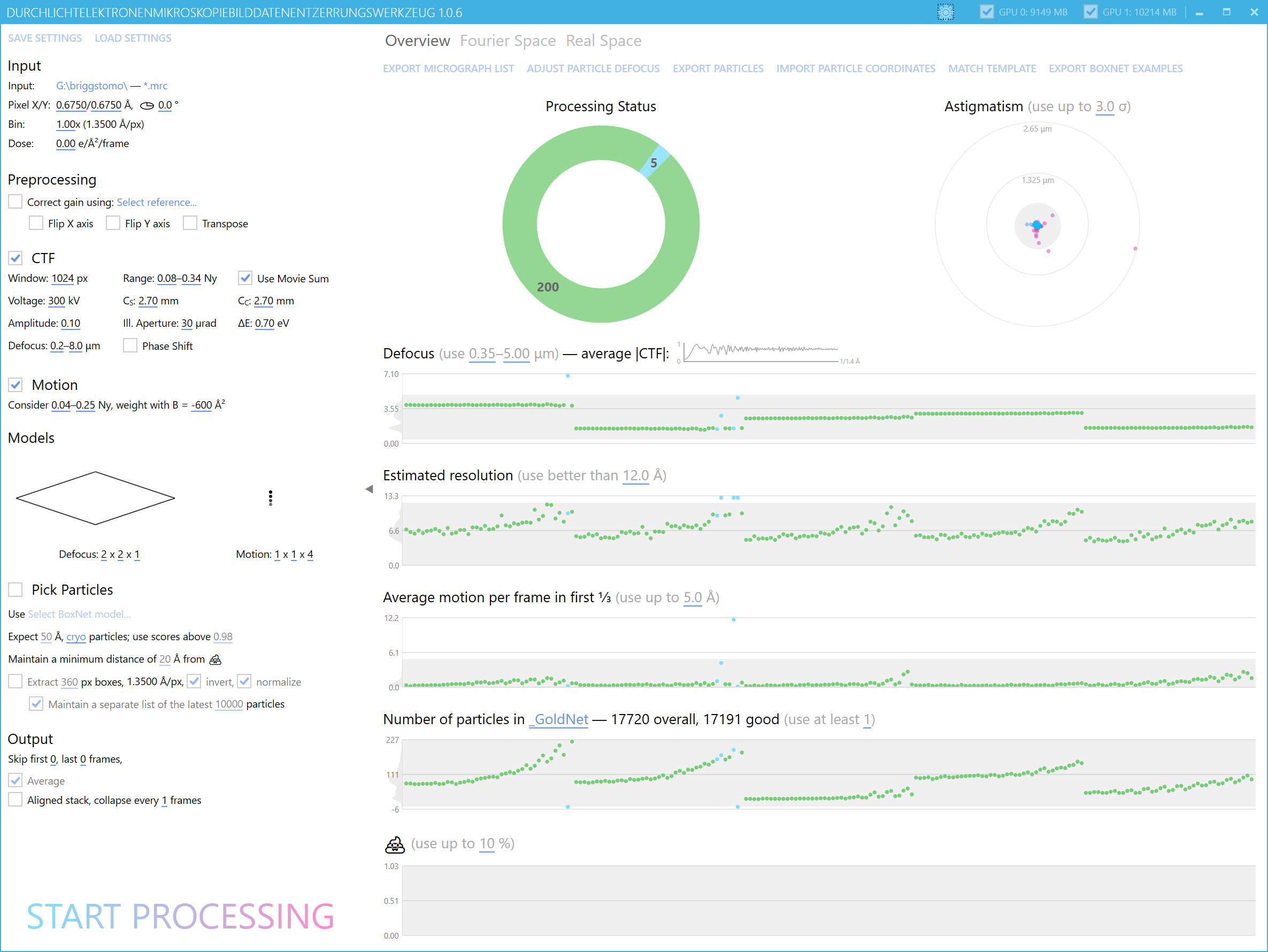The image size is (1268, 952).
Task: Click the blue segment in Processing Status donut
Action: [655, 162]
